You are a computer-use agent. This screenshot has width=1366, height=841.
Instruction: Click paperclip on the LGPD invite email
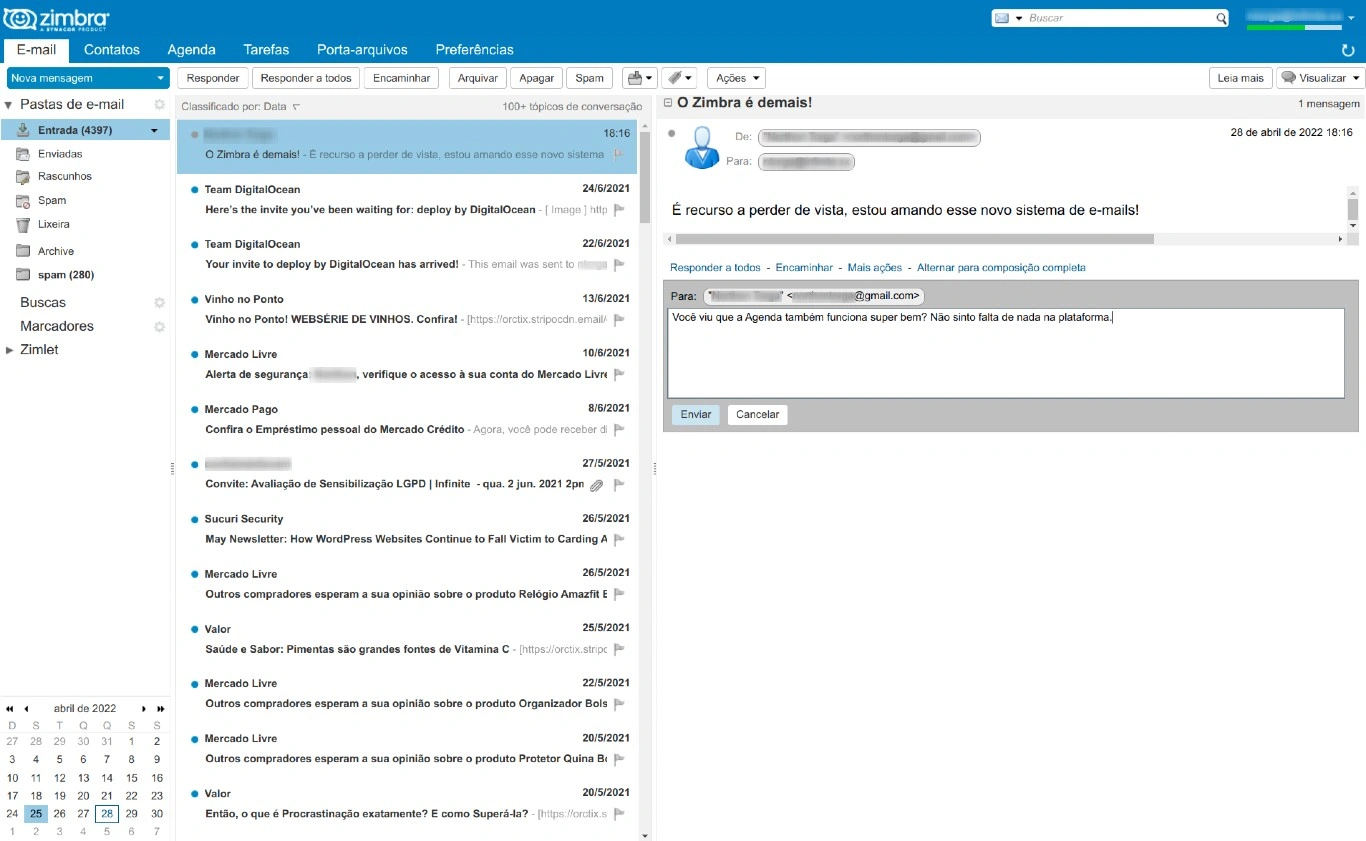point(596,485)
